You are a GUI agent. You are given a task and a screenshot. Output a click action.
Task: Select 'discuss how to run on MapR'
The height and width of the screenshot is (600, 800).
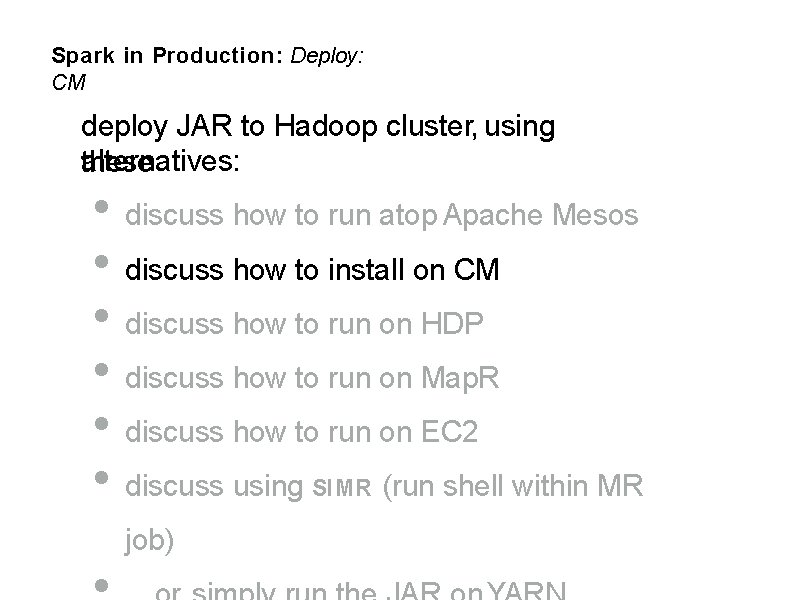[x=312, y=379]
